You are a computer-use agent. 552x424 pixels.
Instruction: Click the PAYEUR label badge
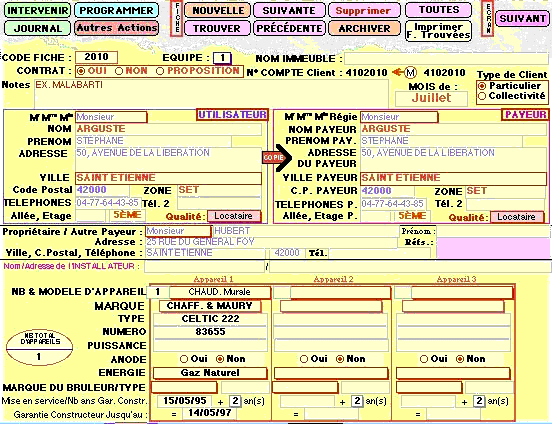[525, 115]
